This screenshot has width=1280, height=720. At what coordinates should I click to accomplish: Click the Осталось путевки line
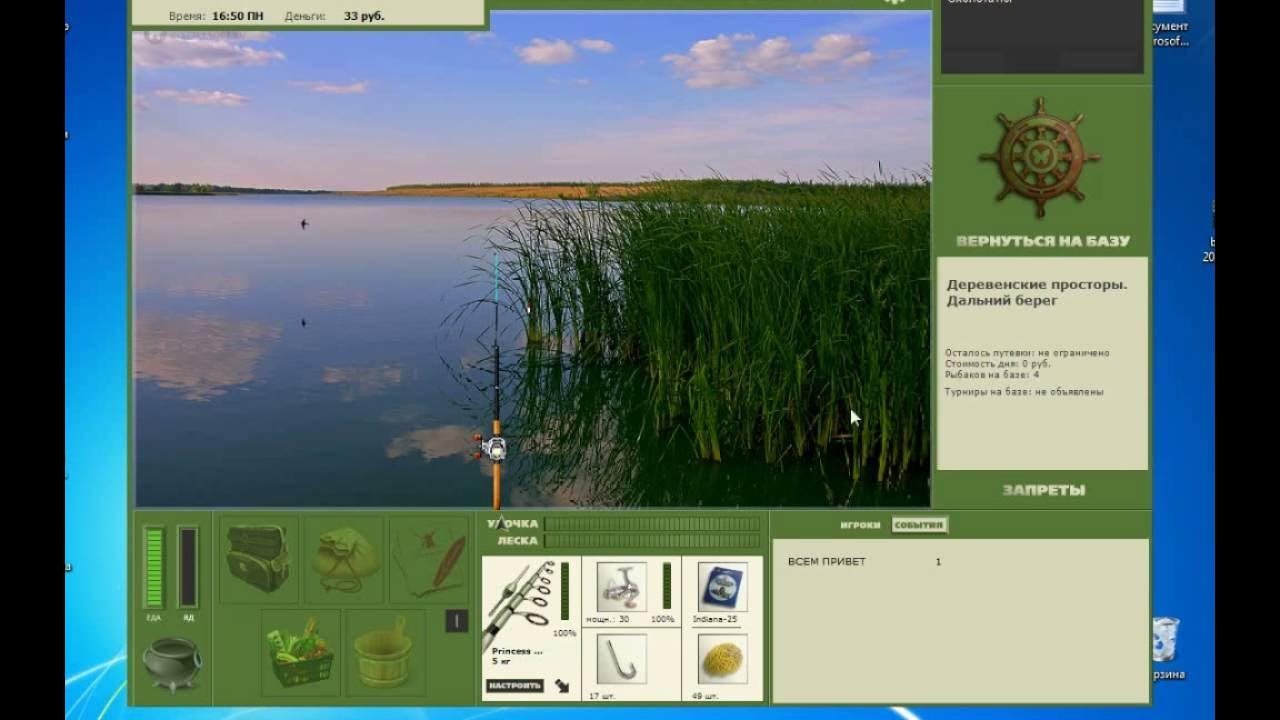coord(1027,353)
